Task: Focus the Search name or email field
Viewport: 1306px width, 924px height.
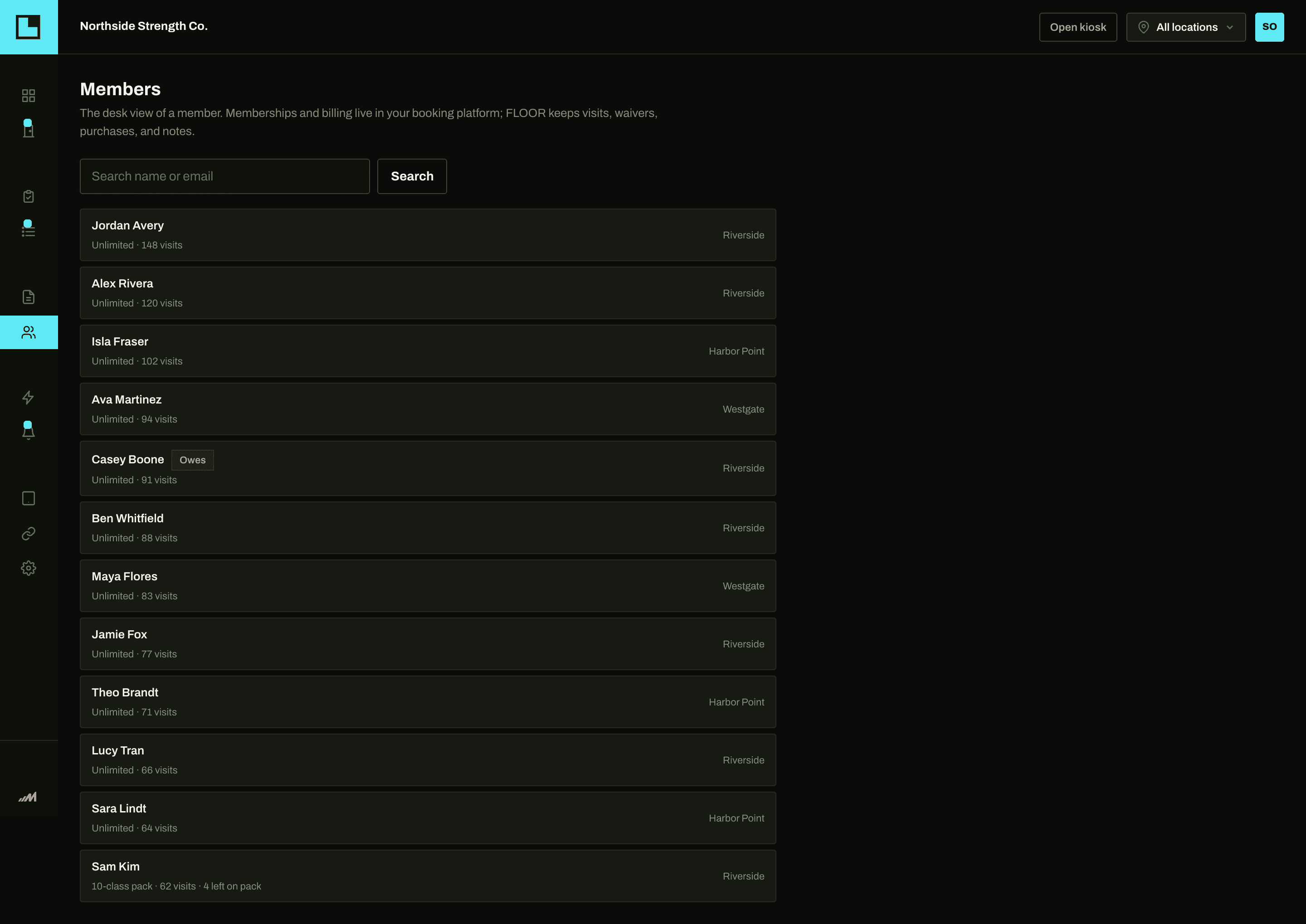Action: [225, 176]
